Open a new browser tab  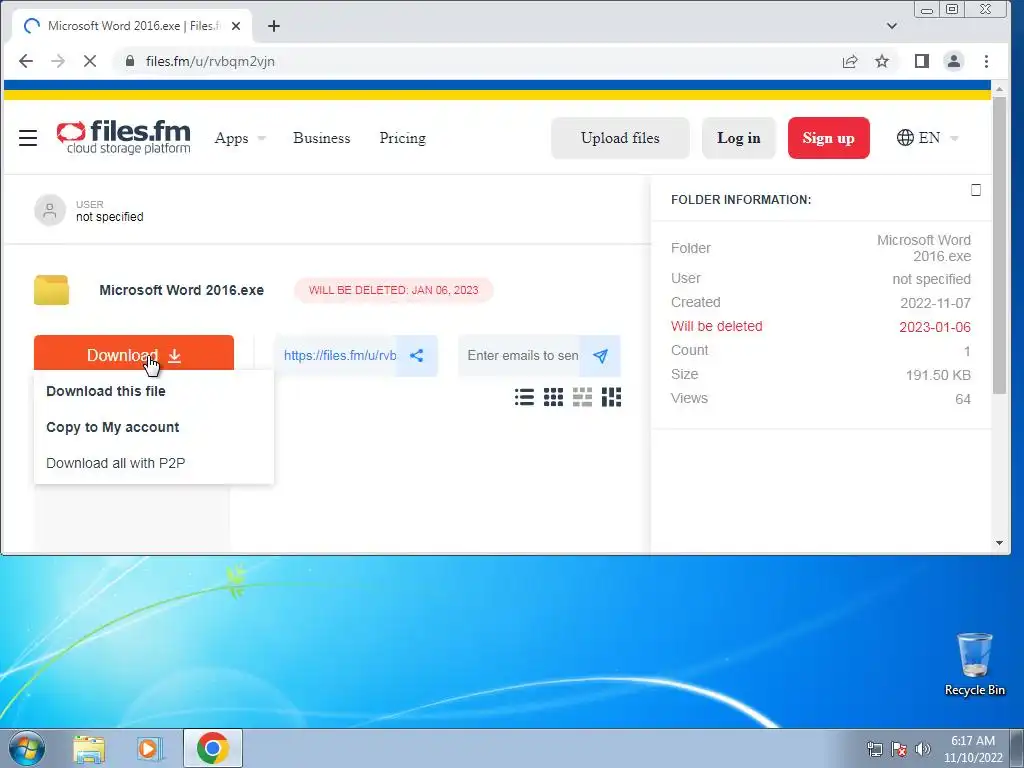pos(274,26)
